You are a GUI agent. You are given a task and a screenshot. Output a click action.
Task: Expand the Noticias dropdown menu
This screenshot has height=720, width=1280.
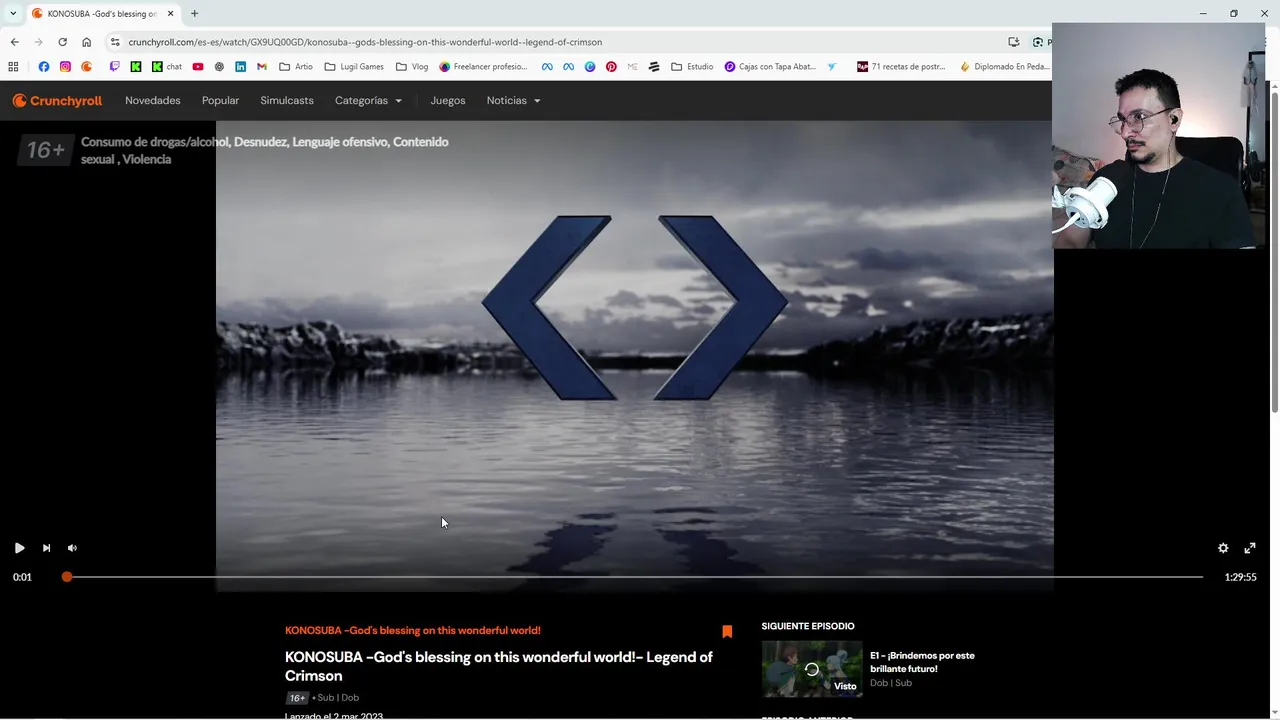coord(513,100)
